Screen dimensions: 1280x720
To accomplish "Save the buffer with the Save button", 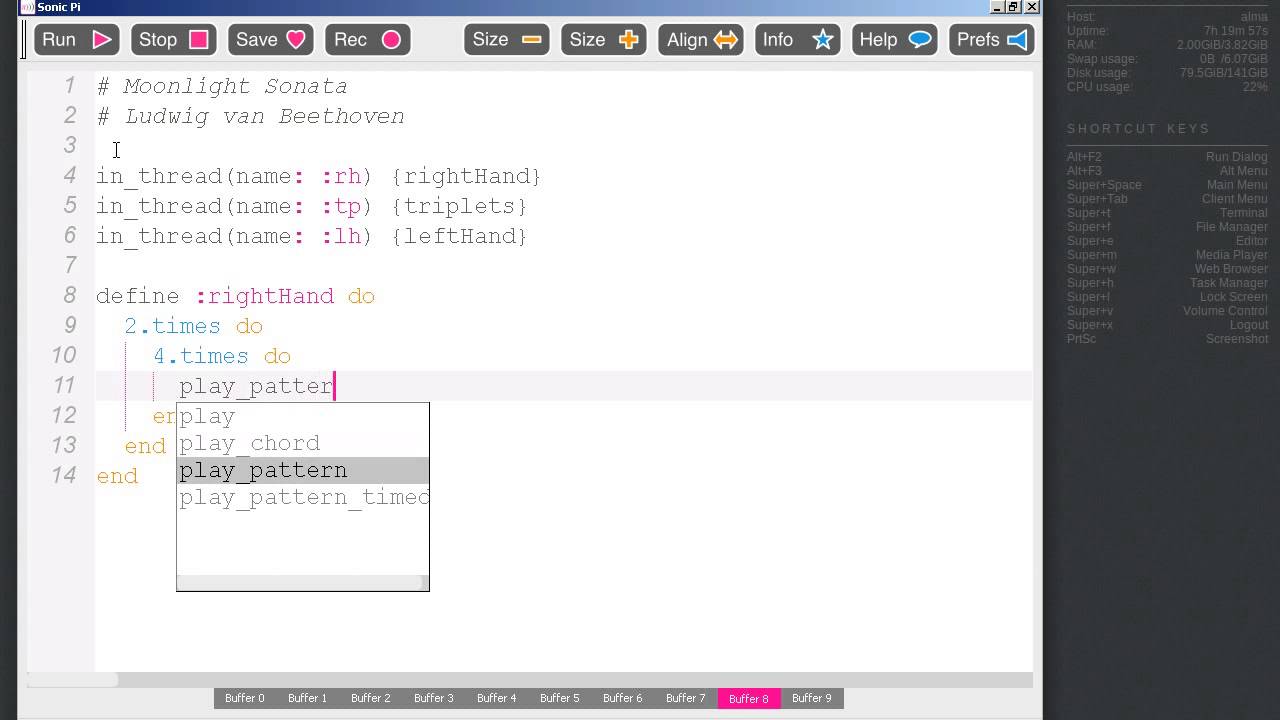I will click(x=270, y=40).
